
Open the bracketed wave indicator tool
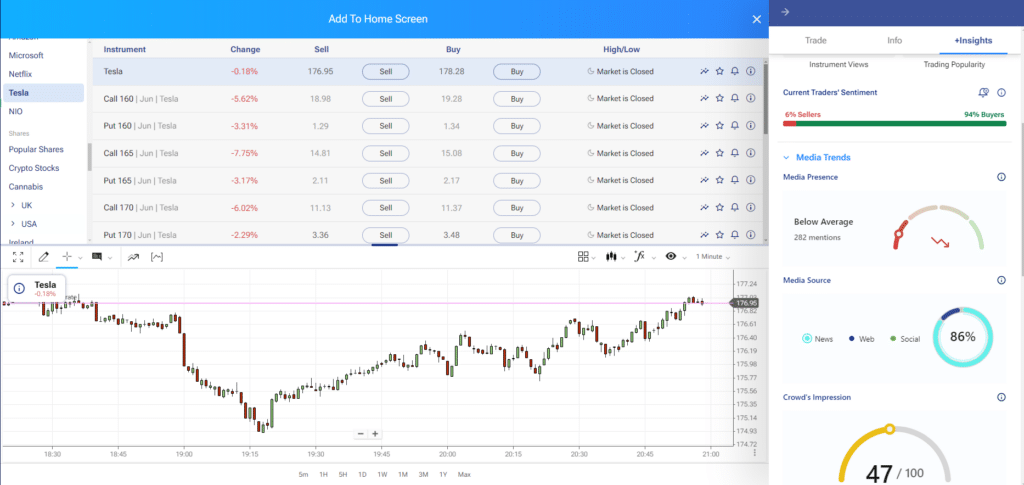(x=157, y=257)
